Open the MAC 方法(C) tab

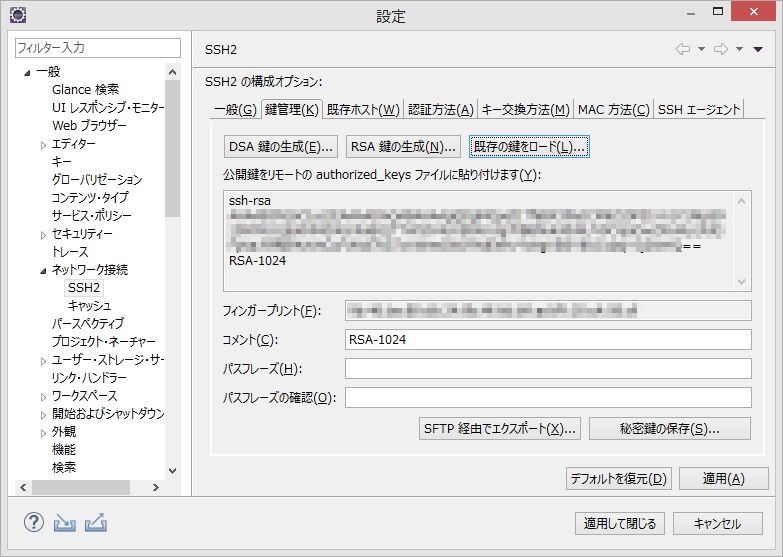point(613,109)
